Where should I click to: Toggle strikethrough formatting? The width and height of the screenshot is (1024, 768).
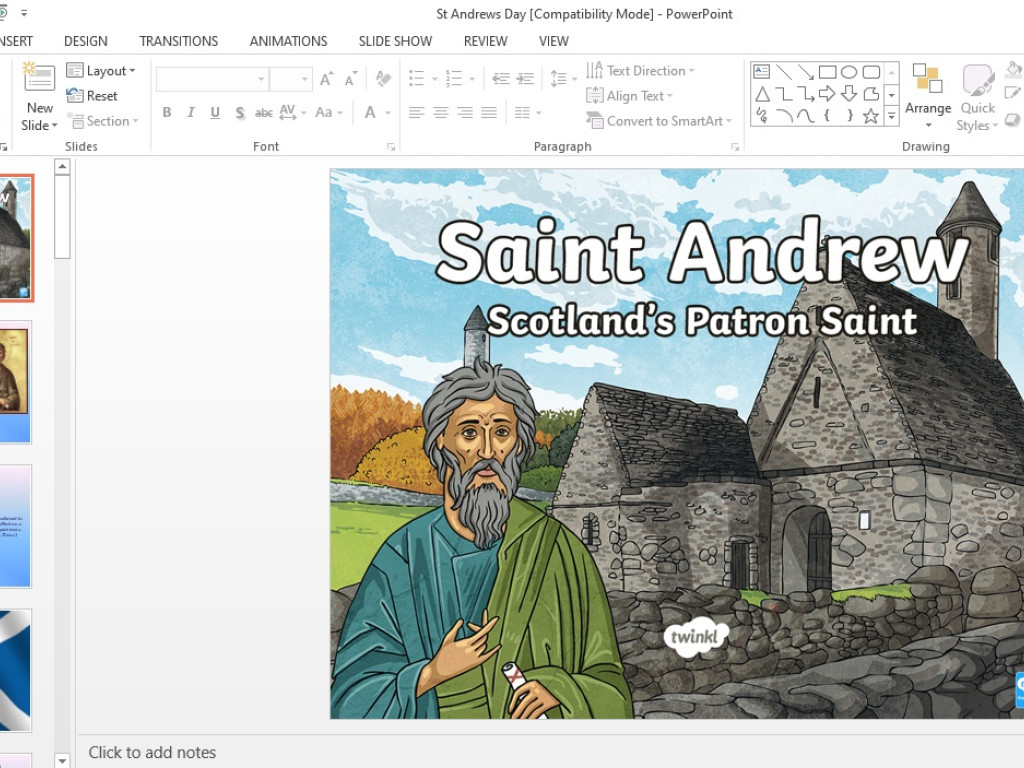click(264, 112)
